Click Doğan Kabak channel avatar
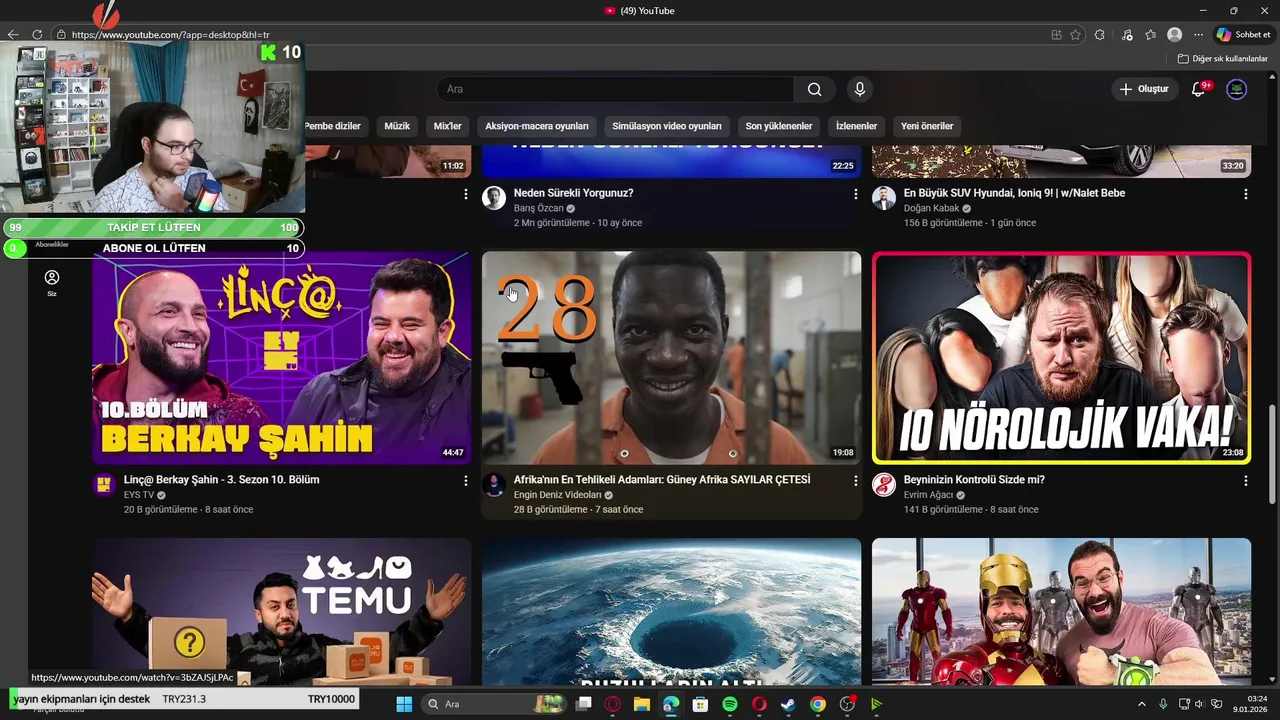Image resolution: width=1280 pixels, height=720 pixels. 884,197
